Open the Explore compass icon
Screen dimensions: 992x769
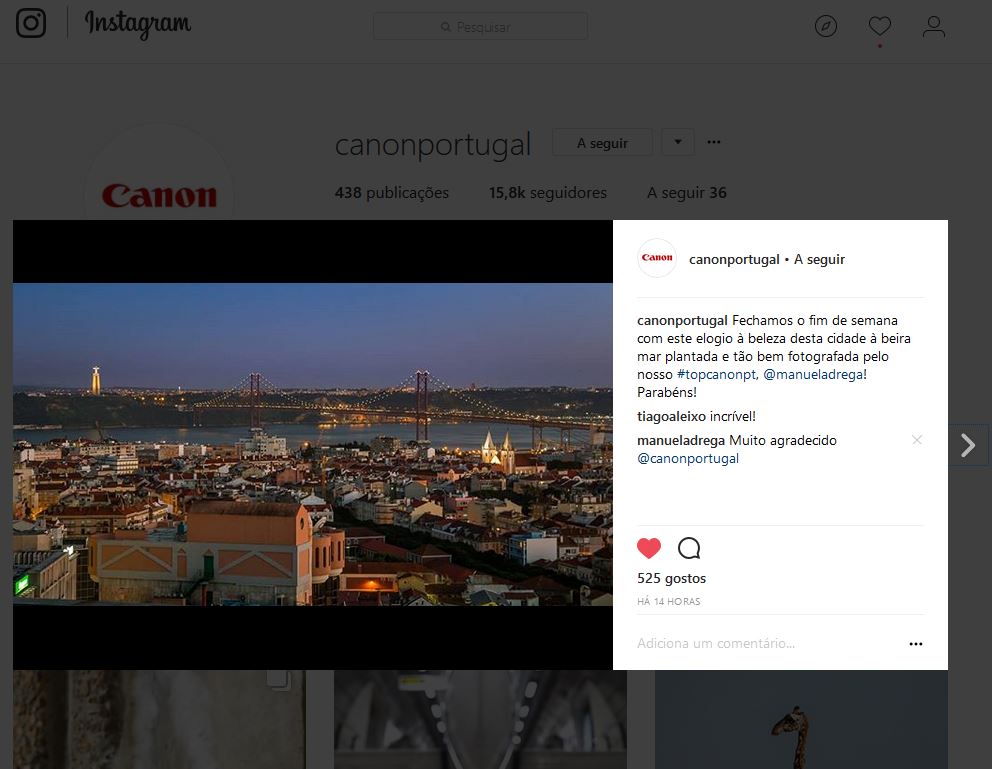[826, 26]
